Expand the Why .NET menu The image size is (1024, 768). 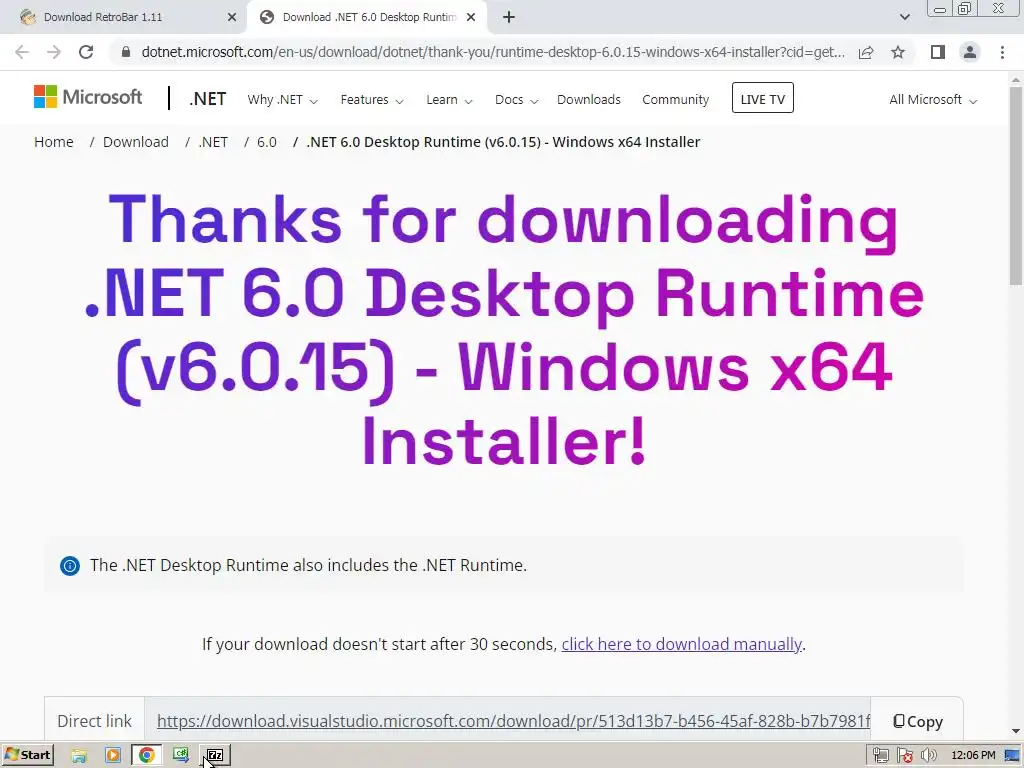click(282, 100)
